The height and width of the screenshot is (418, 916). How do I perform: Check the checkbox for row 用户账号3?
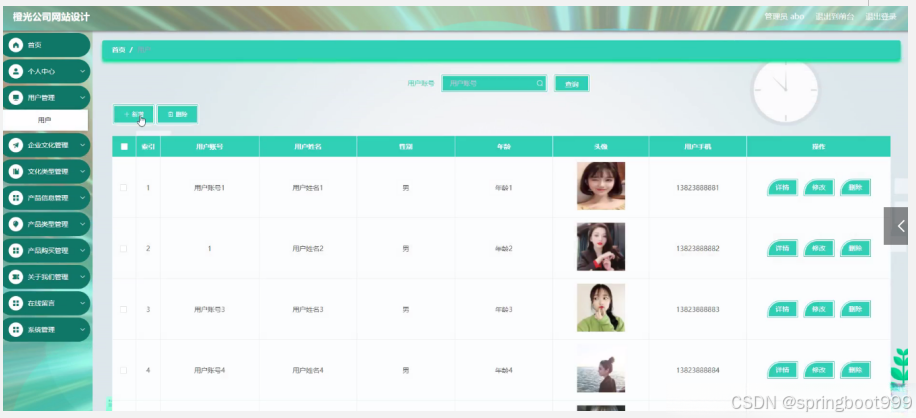(x=123, y=309)
